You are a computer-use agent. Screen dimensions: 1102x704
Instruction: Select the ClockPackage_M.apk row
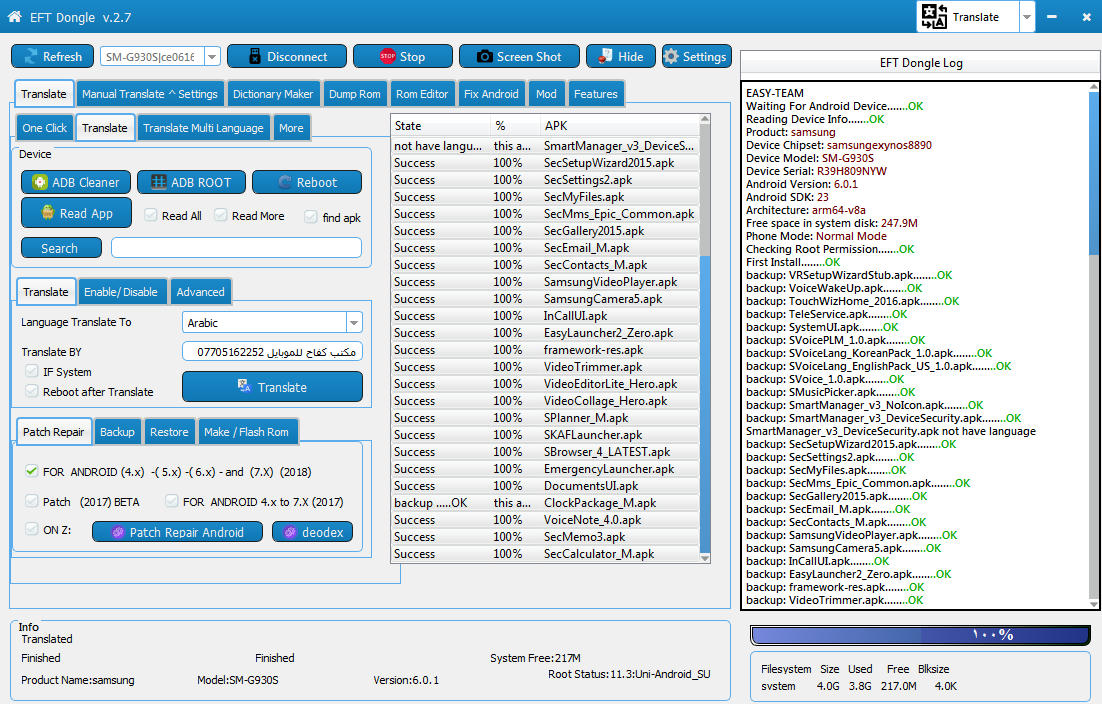(545, 502)
